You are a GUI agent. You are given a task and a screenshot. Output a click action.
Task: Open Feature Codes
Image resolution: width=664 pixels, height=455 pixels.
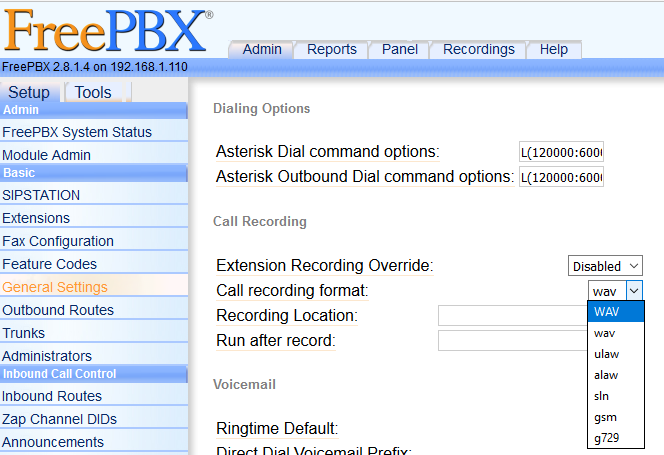pos(94,264)
